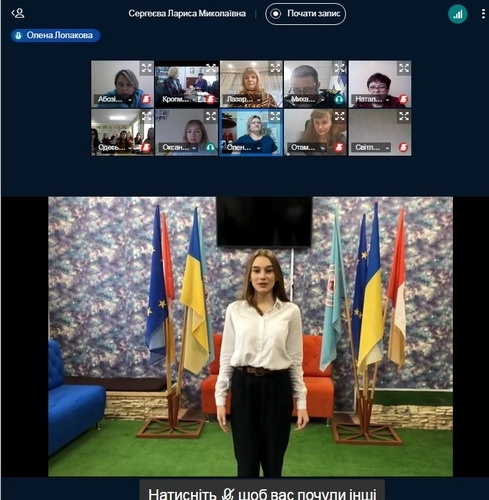
Task: Select the Лазар… participant video thumbnail
Action: [x=251, y=84]
